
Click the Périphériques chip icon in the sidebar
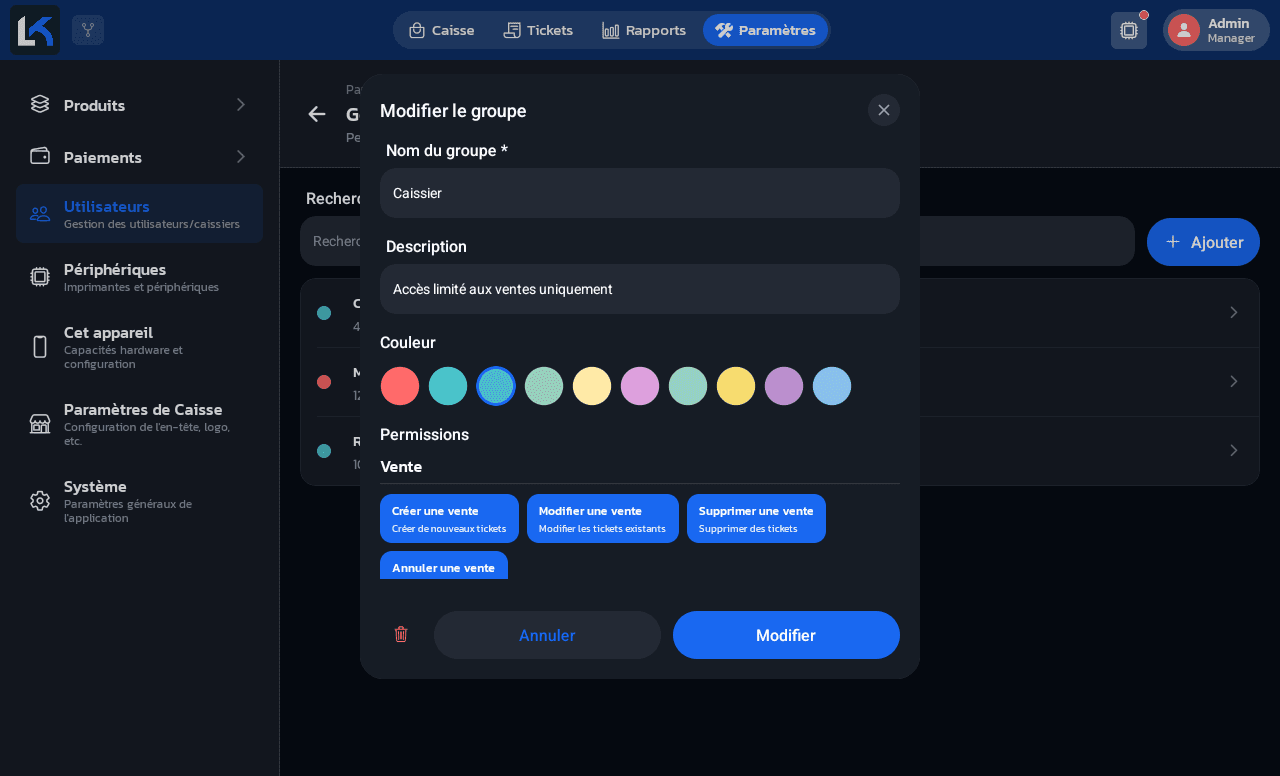point(40,277)
